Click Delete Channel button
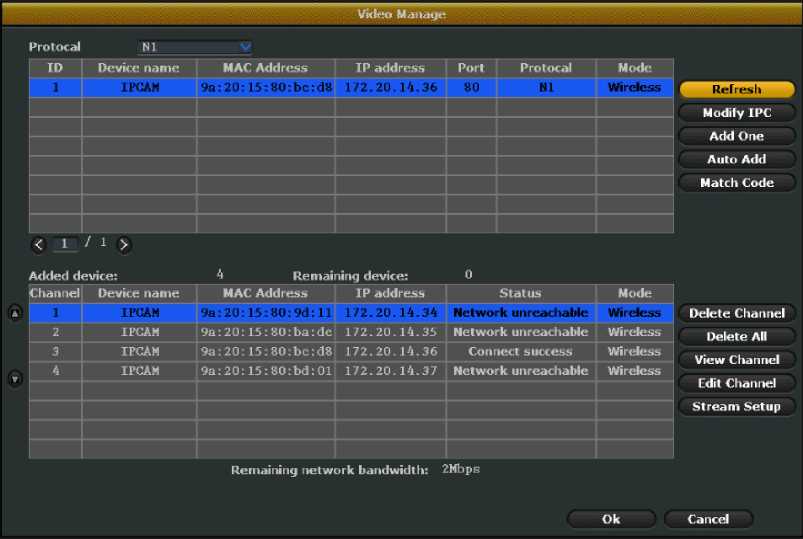 (x=737, y=313)
